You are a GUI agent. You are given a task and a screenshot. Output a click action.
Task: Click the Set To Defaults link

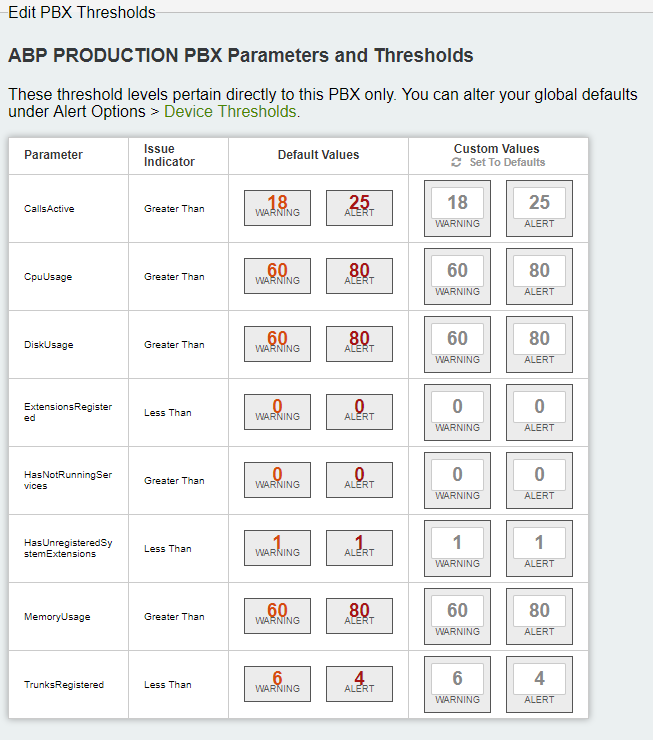507,162
